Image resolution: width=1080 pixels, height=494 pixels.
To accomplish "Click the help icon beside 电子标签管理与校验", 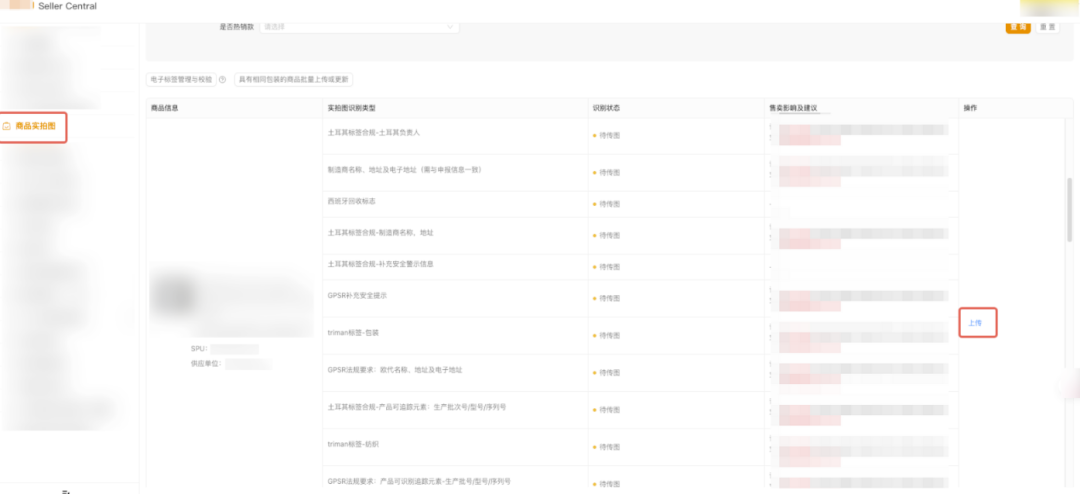I will (222, 80).
